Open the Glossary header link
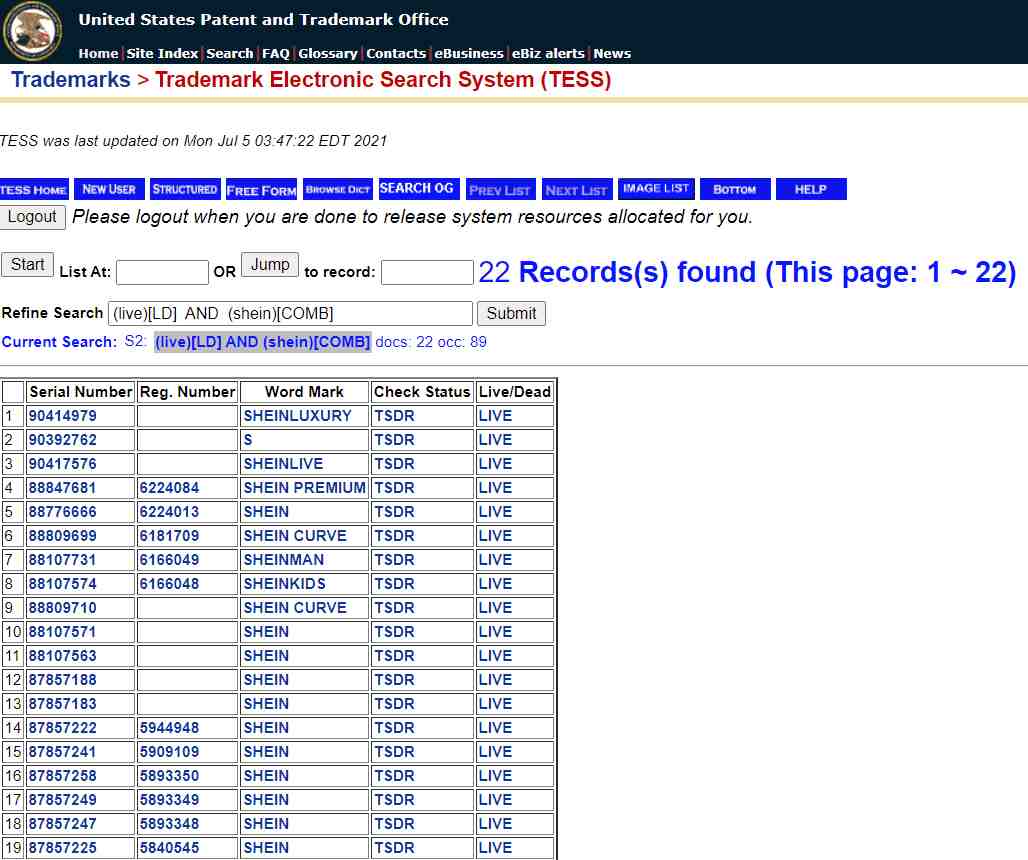 tap(328, 54)
